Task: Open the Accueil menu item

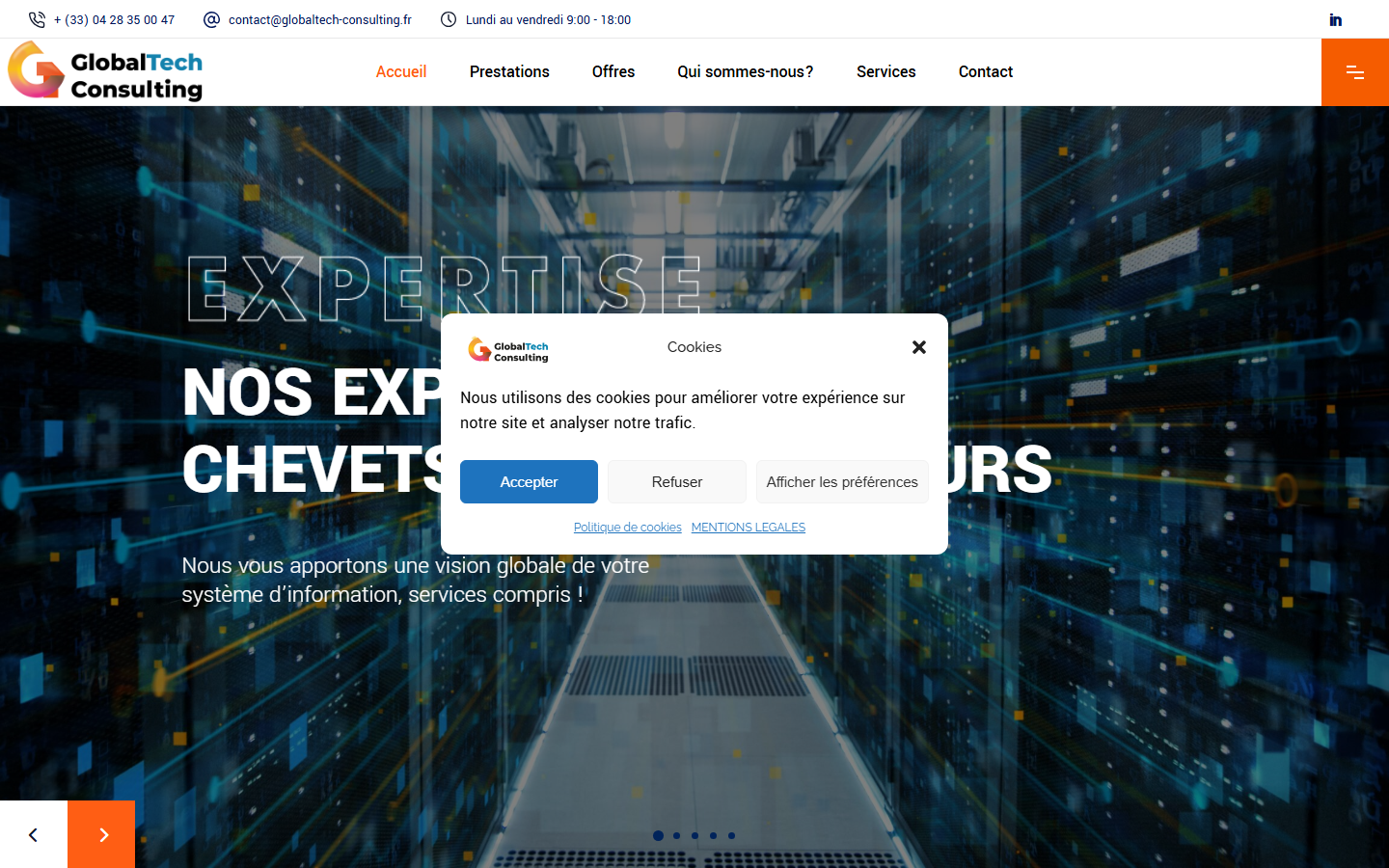Action: (x=401, y=71)
